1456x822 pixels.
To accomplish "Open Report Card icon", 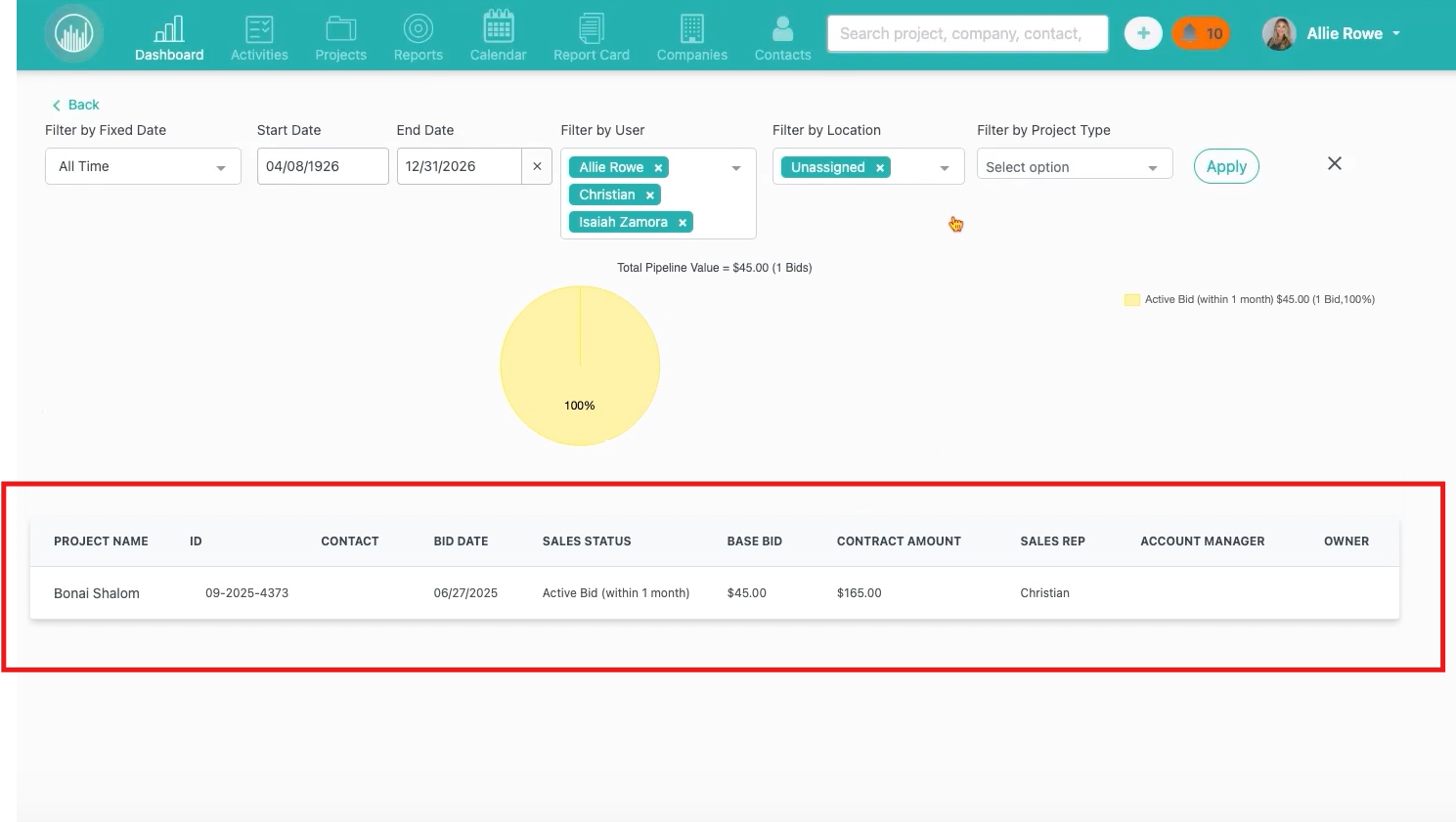I will pos(591,30).
